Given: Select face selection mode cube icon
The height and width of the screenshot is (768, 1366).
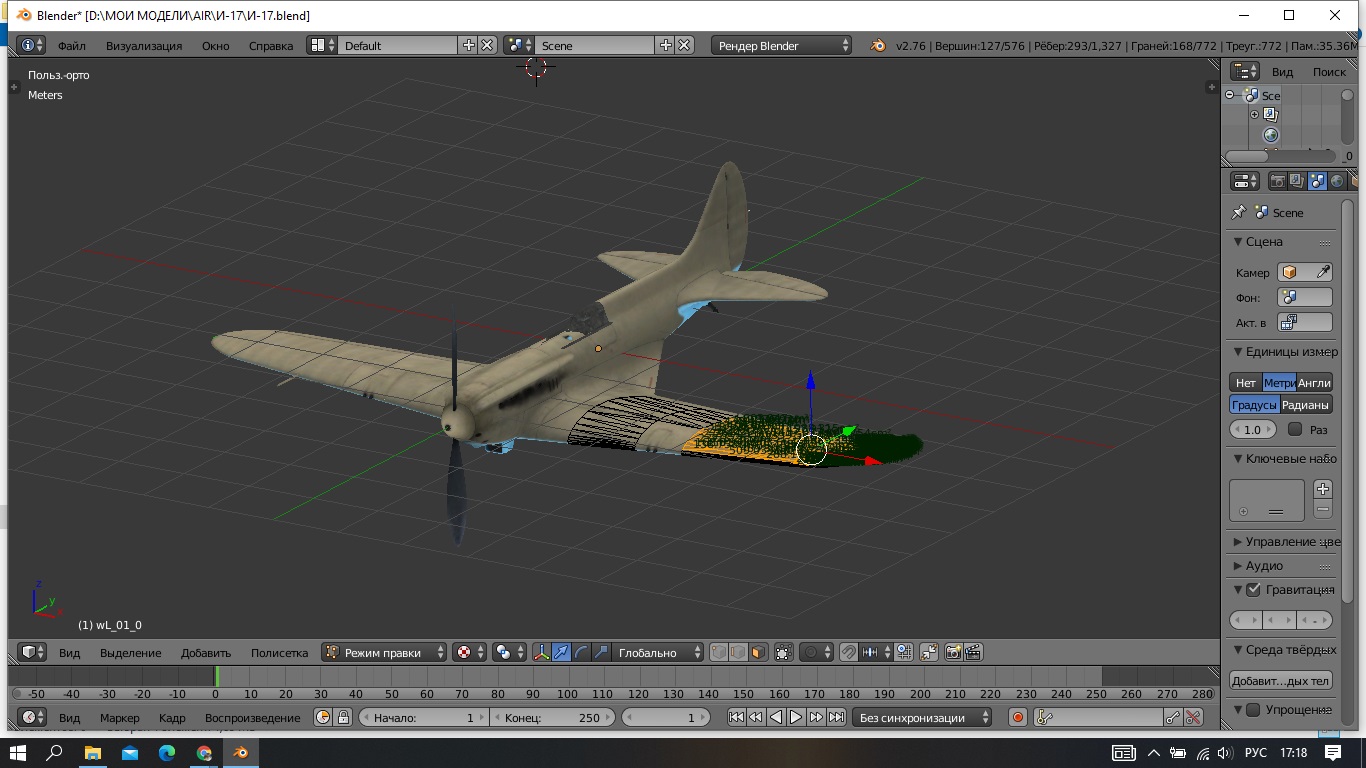Looking at the screenshot, I should pos(758,653).
